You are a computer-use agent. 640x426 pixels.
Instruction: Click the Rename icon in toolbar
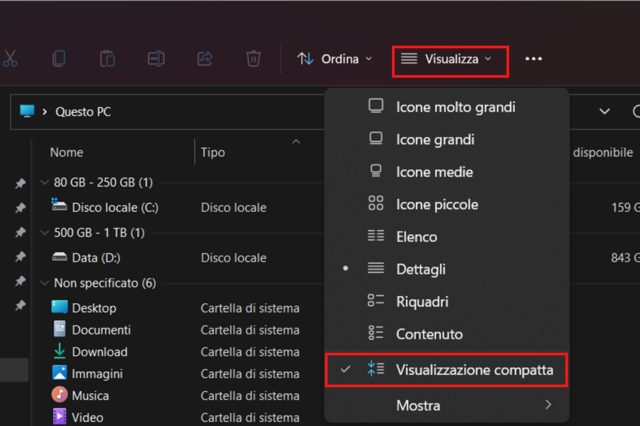pyautogui.click(x=155, y=59)
